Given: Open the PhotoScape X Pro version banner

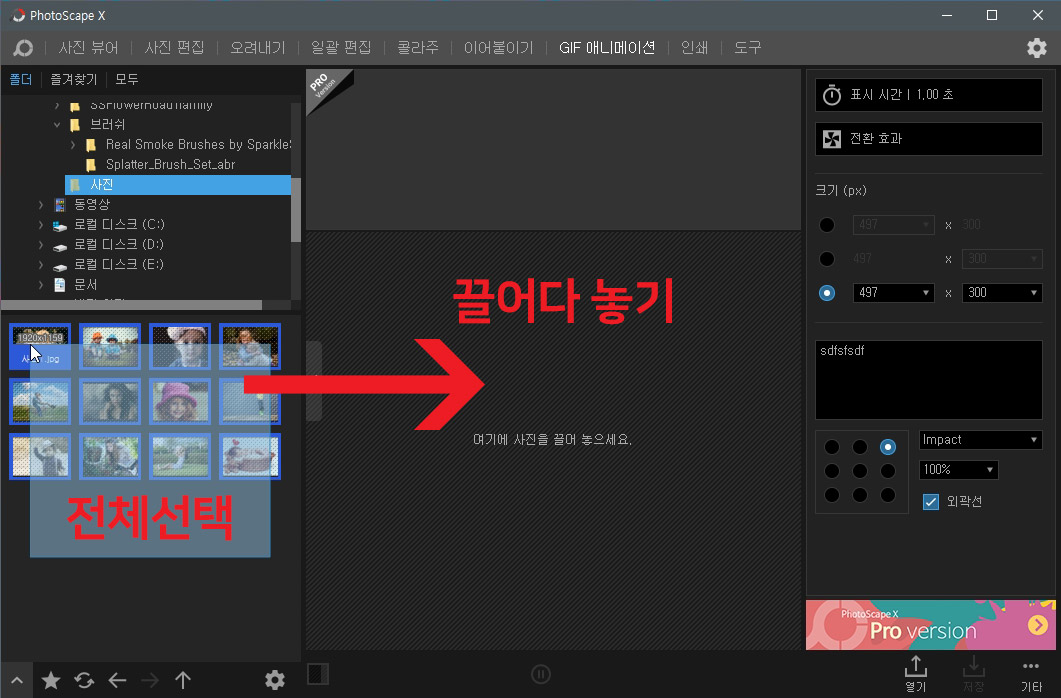Looking at the screenshot, I should click(x=930, y=624).
